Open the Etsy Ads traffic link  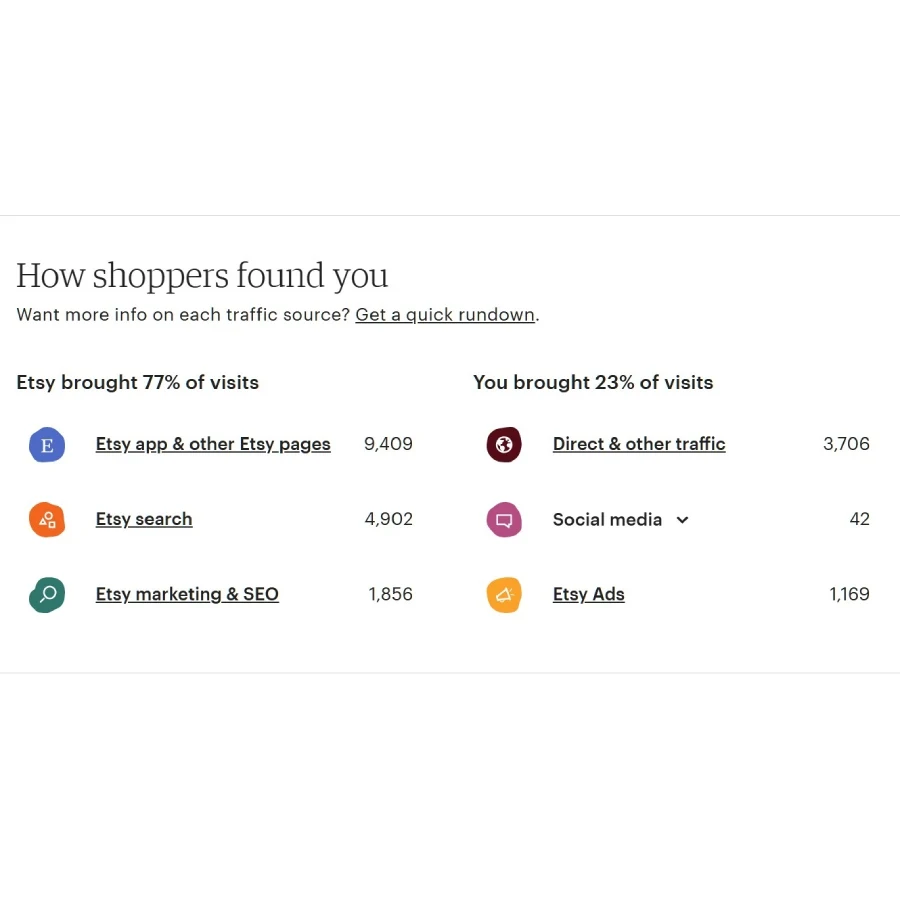tap(588, 594)
